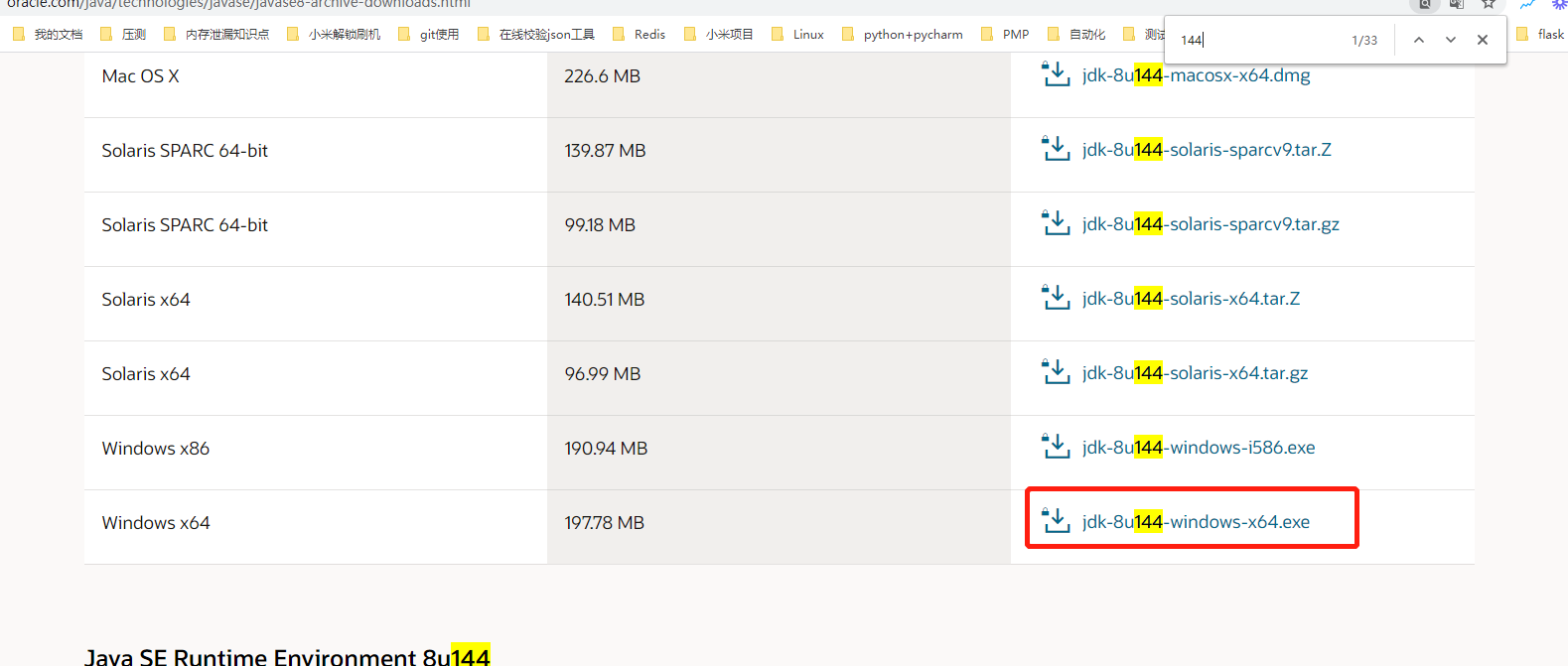Select the '139.87 MB' size cell
The width and height of the screenshot is (1568, 666).
[779, 155]
